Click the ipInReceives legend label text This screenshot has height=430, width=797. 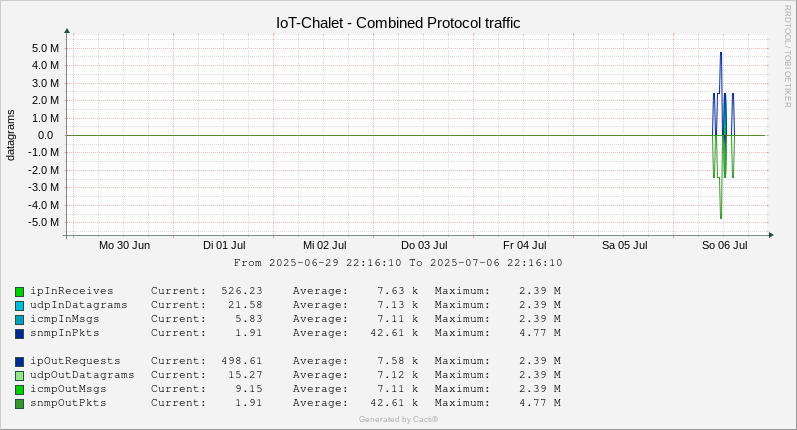point(72,291)
